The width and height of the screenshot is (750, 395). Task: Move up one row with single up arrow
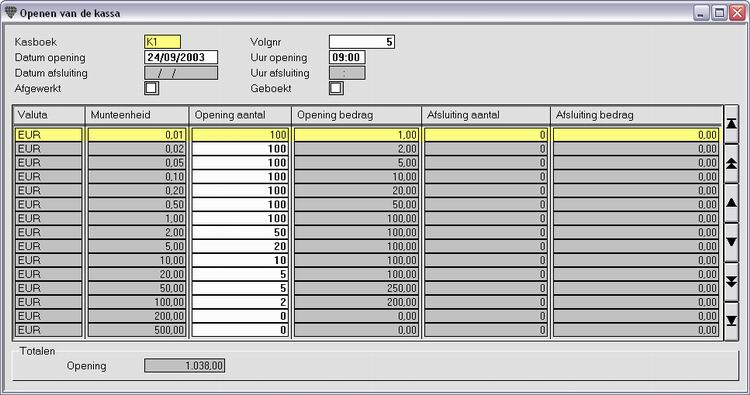(731, 203)
